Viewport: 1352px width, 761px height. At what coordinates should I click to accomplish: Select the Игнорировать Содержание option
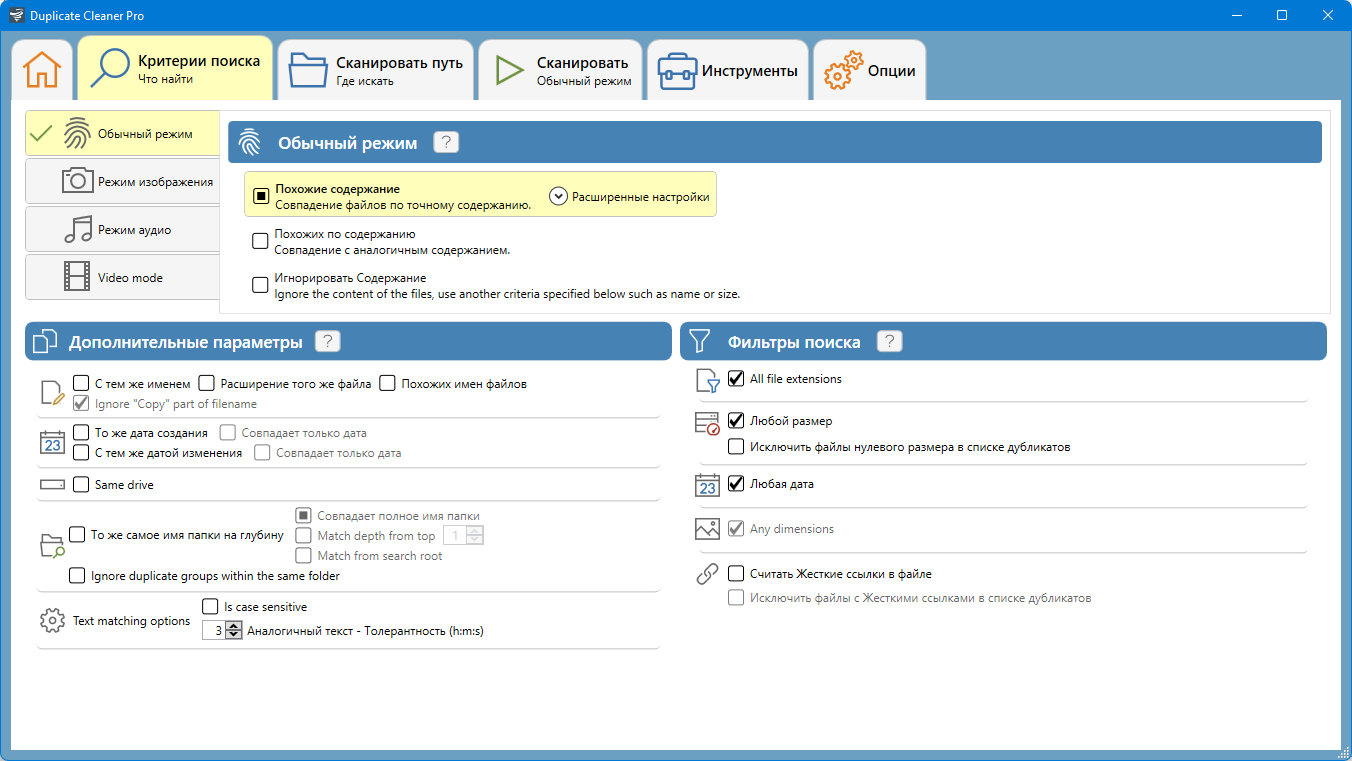click(x=260, y=285)
